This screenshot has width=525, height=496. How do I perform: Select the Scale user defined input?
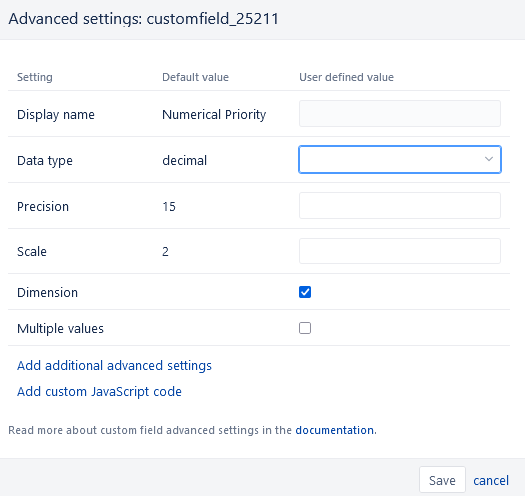coord(400,251)
